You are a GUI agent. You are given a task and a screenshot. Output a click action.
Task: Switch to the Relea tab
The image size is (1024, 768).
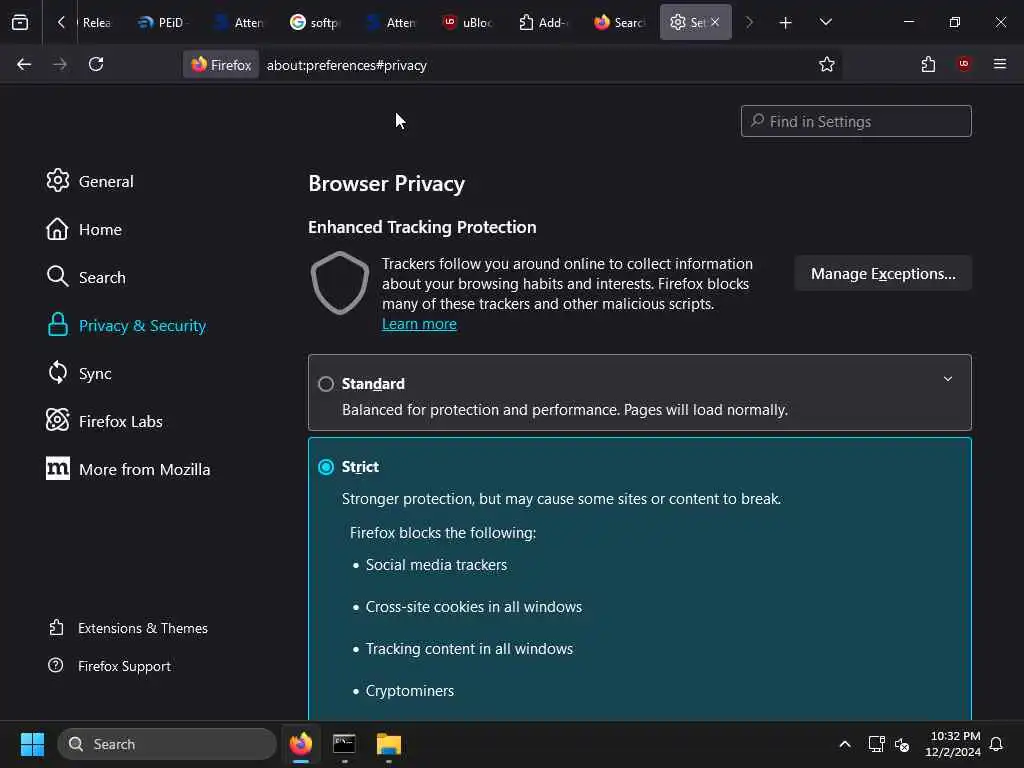[97, 23]
